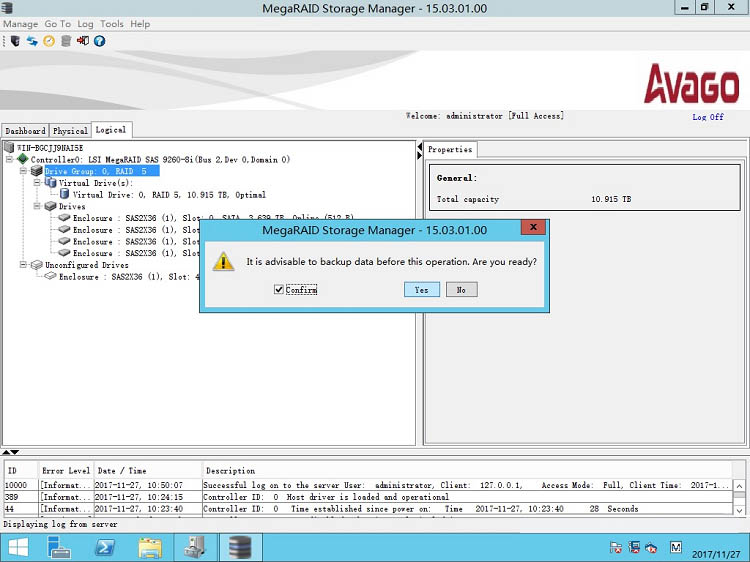Click the M input indicator in tray
Screen dimensions: 750x562
tap(675, 547)
